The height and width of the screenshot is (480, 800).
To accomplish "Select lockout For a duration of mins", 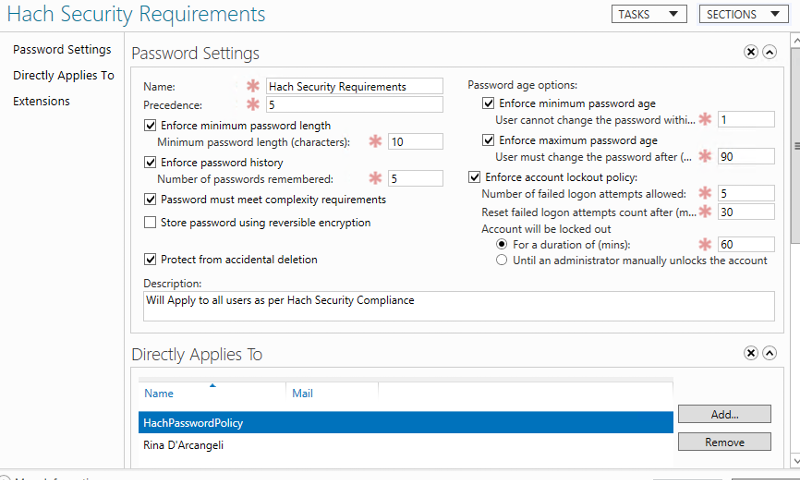I will pyautogui.click(x=502, y=244).
